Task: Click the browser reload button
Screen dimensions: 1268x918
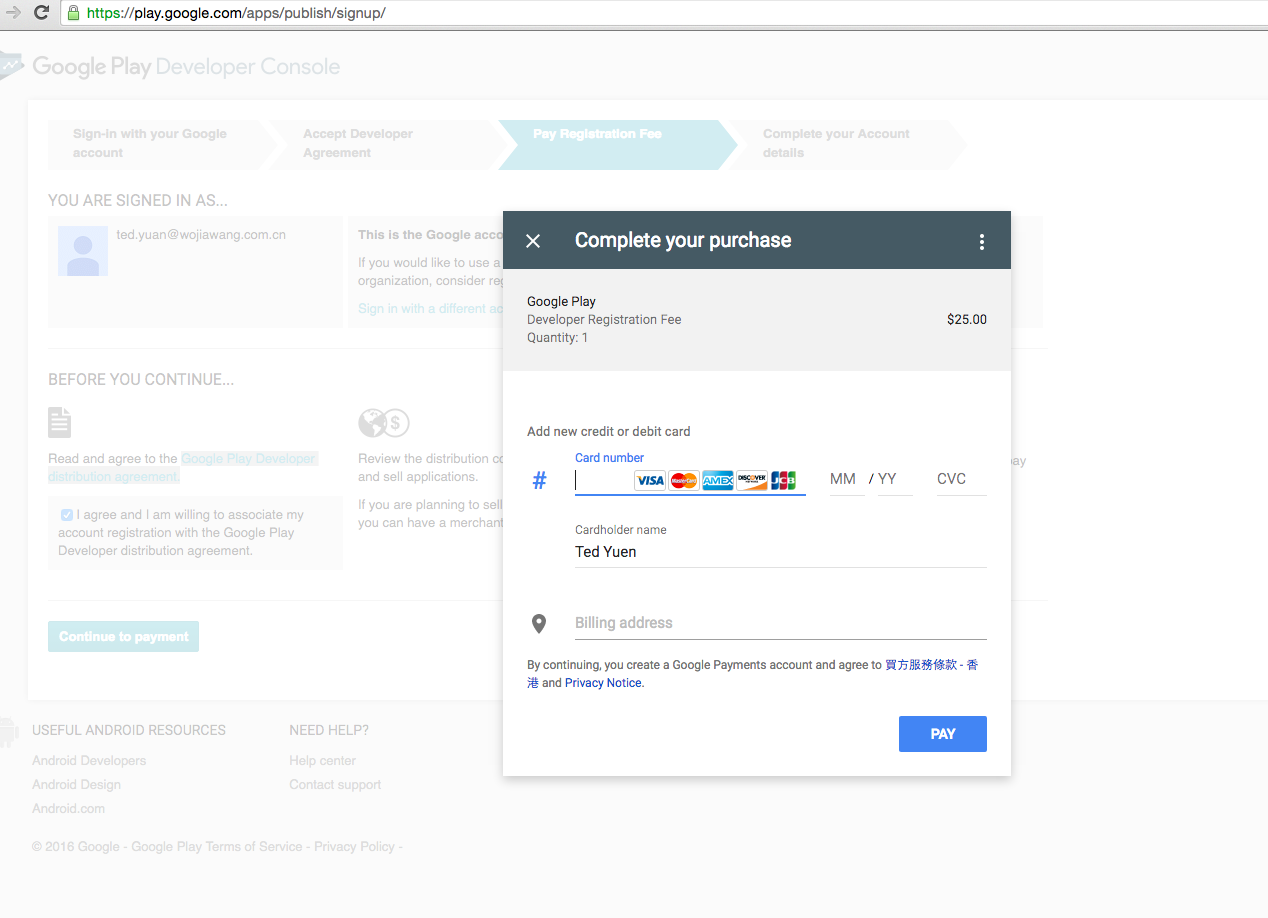Action: point(41,12)
